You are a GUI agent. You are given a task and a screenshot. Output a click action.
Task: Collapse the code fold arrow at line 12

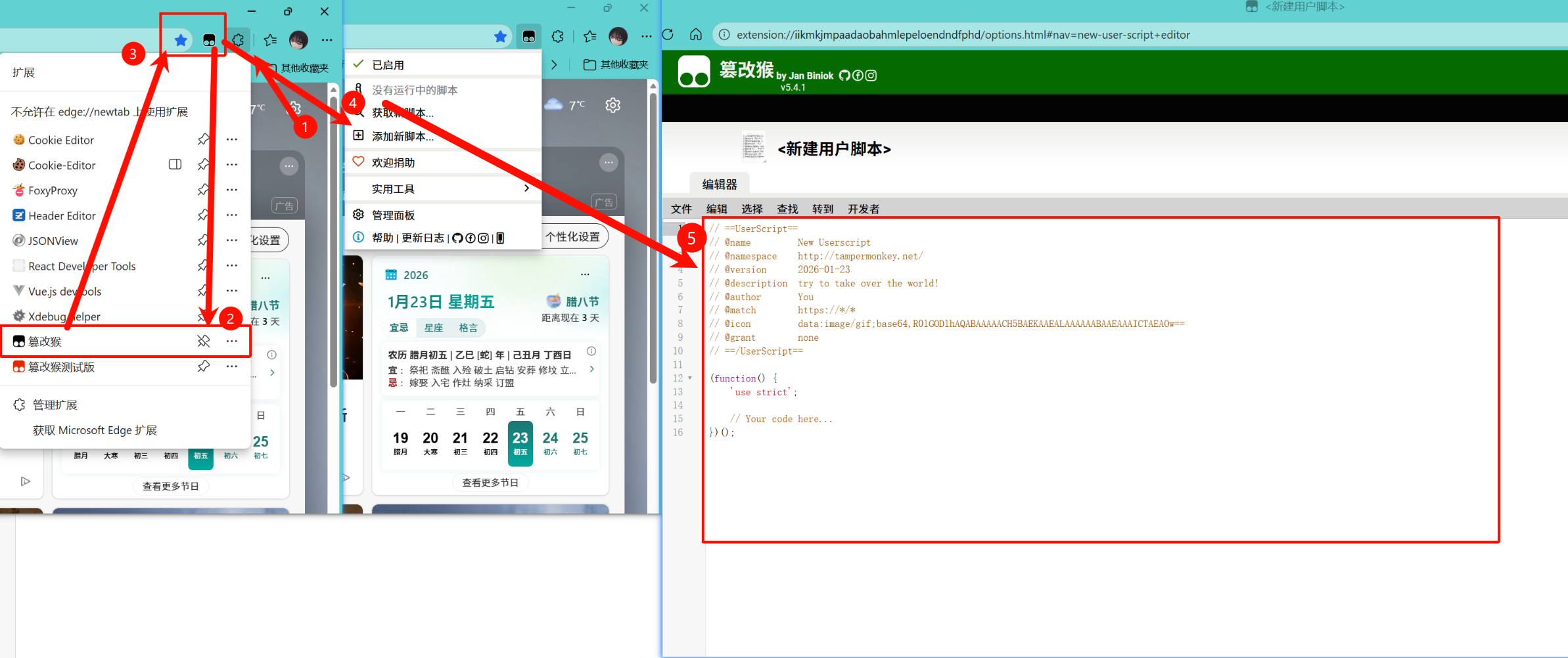point(690,378)
